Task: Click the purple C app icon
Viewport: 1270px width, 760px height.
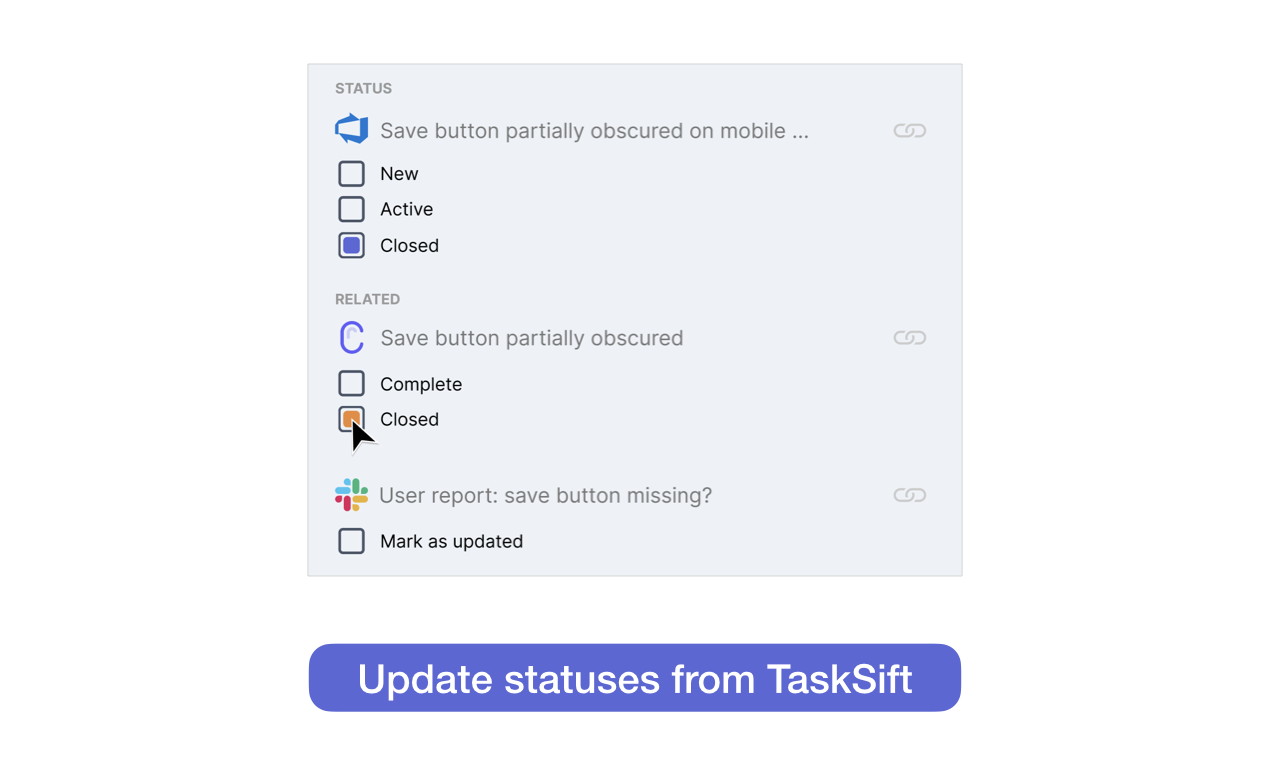Action: [351, 337]
